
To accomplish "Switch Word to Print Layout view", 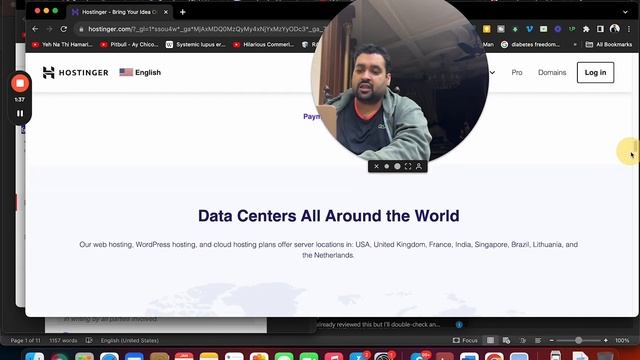I will [x=491, y=340].
